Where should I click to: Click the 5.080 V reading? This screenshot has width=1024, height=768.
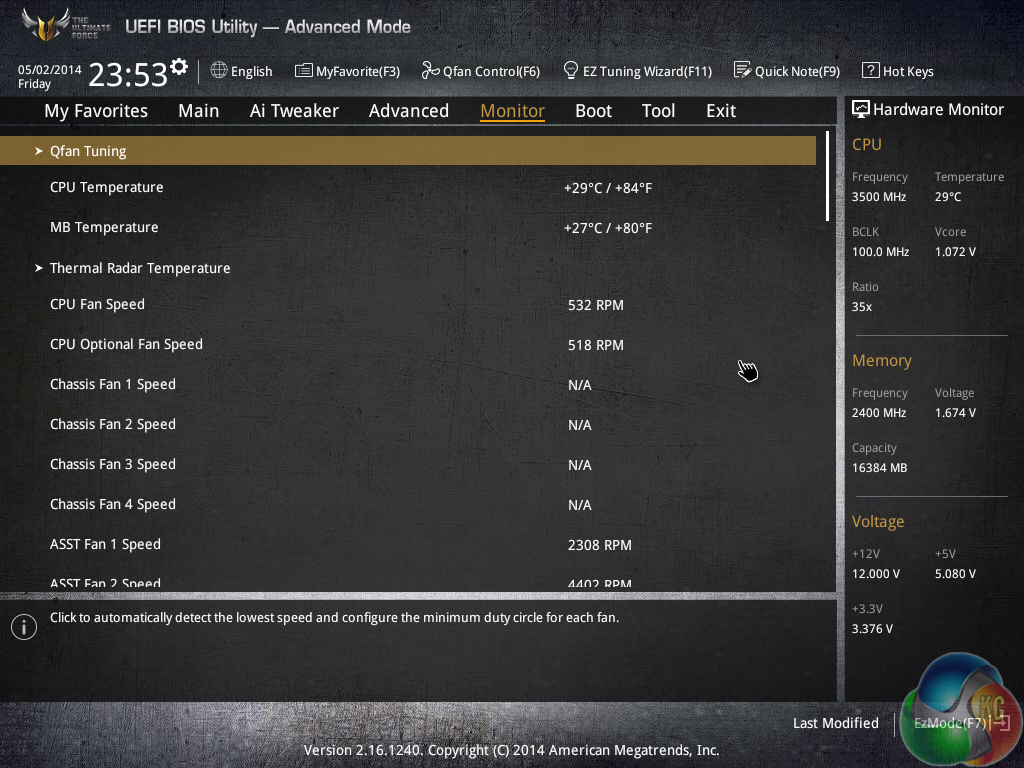(955, 573)
